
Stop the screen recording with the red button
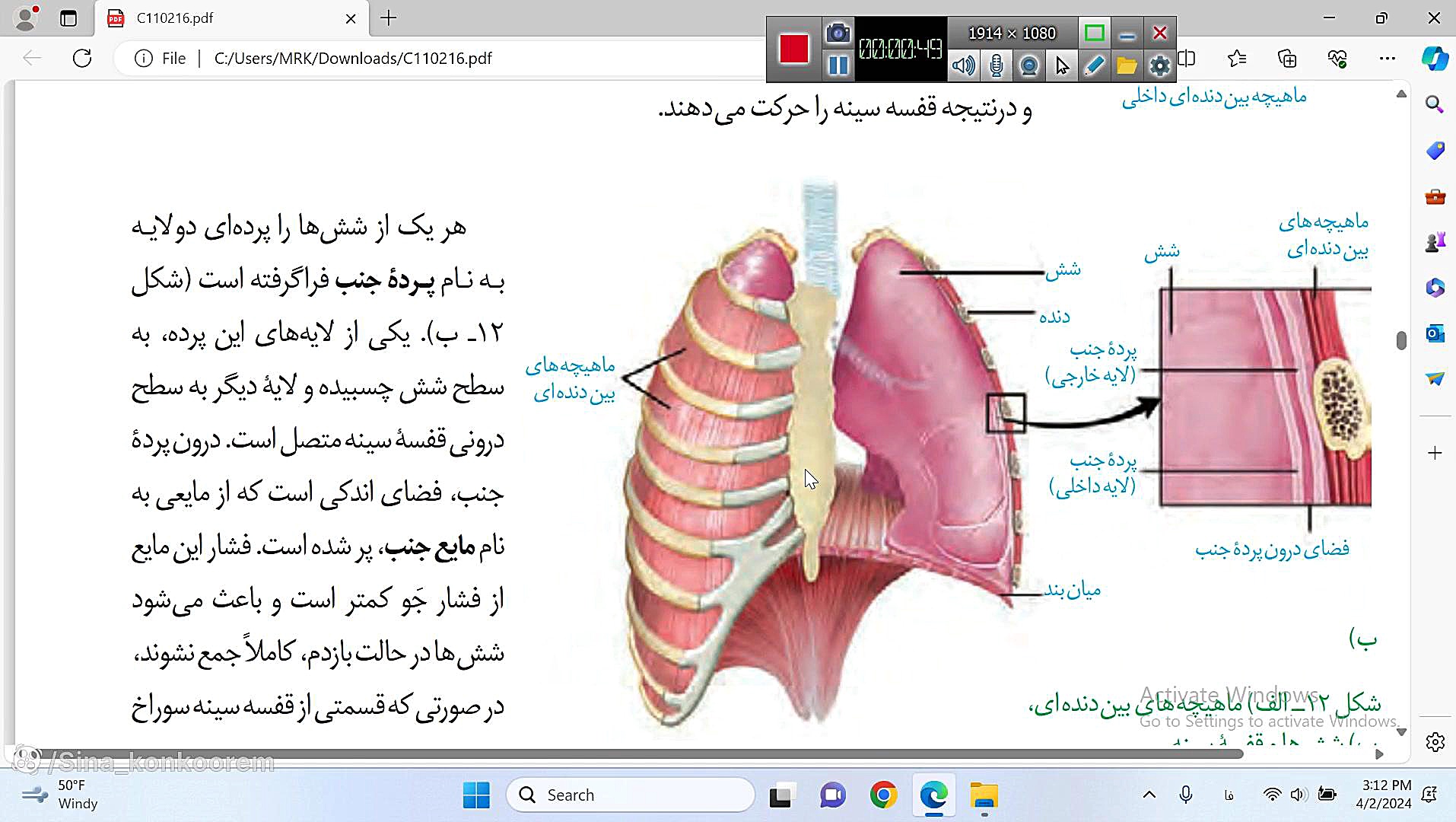point(793,49)
